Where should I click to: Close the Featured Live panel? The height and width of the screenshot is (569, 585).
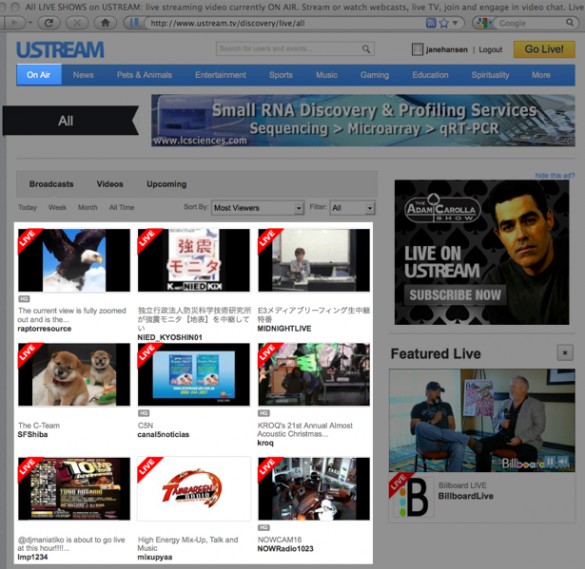point(565,353)
